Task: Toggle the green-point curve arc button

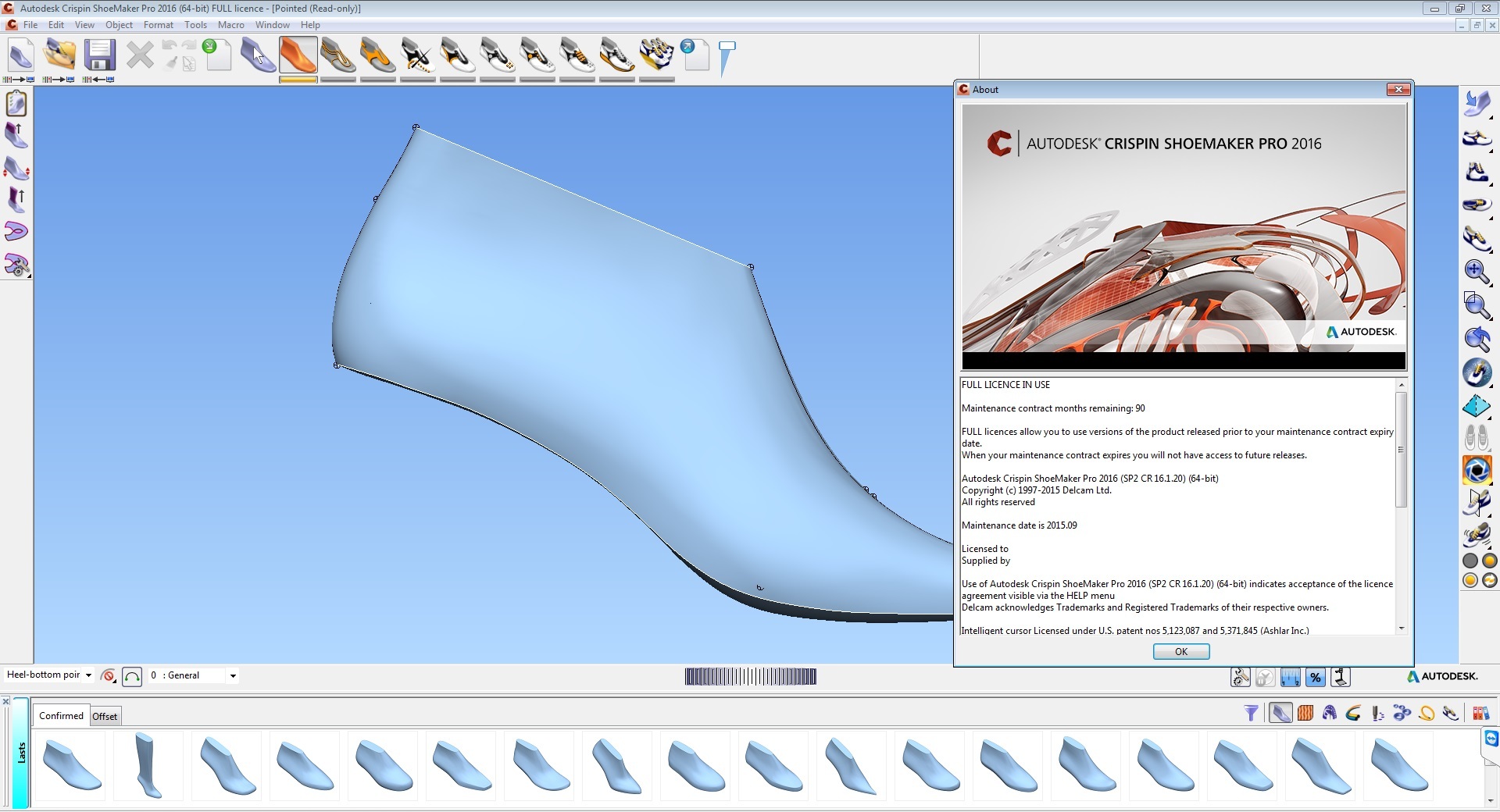Action: click(132, 676)
